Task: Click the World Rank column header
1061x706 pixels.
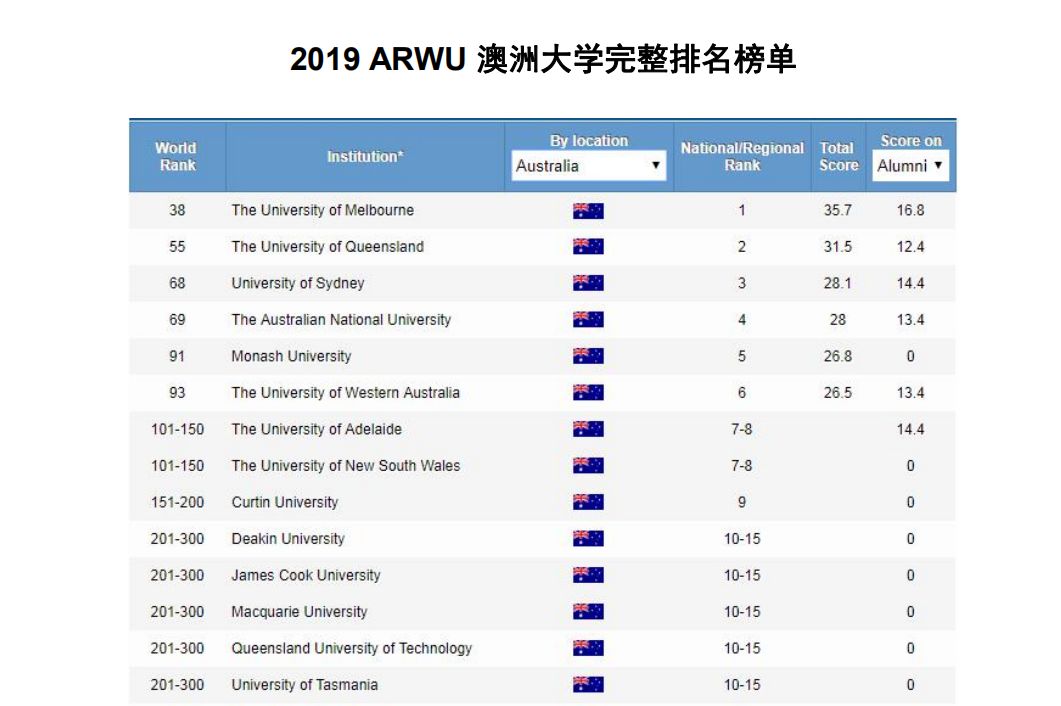Action: (x=177, y=157)
